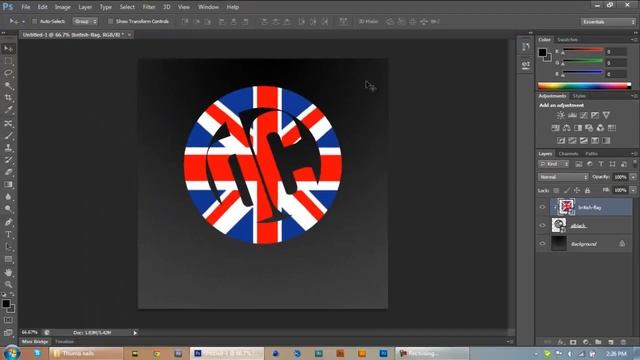
Task: Select the Clone Stamp tool
Action: 8,147
